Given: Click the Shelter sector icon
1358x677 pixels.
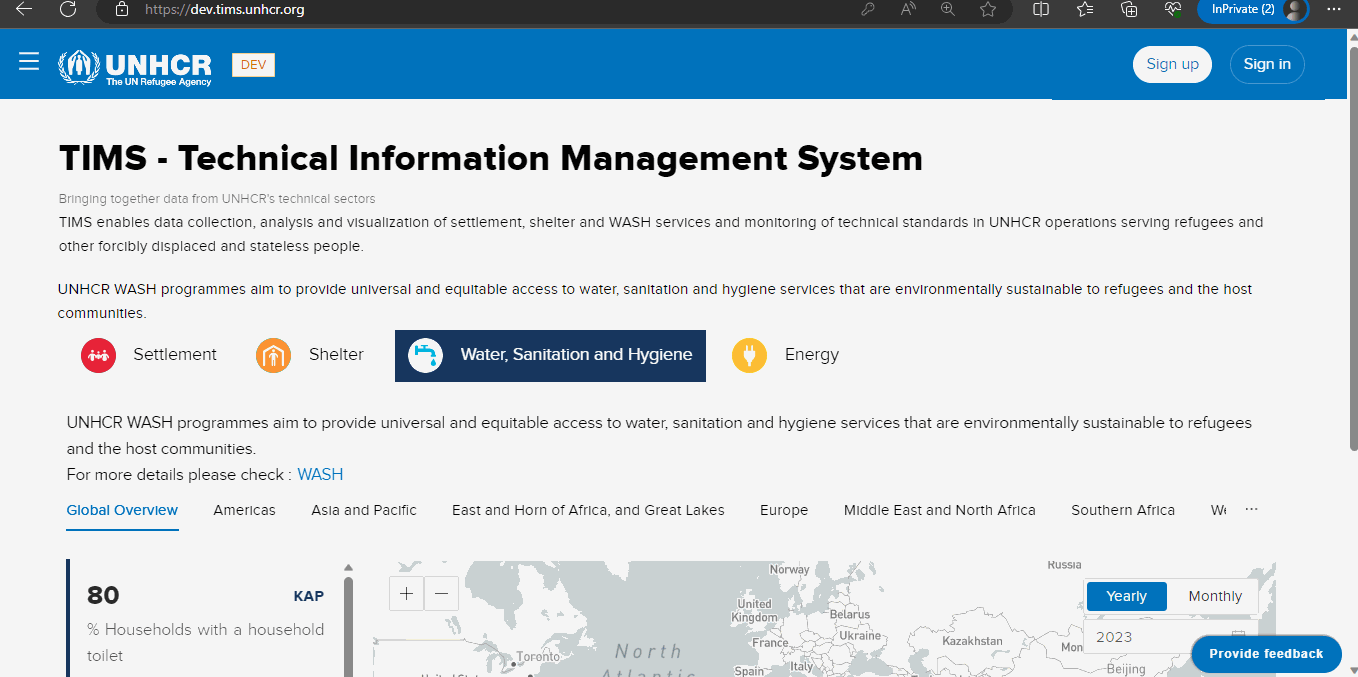Looking at the screenshot, I should tap(273, 355).
